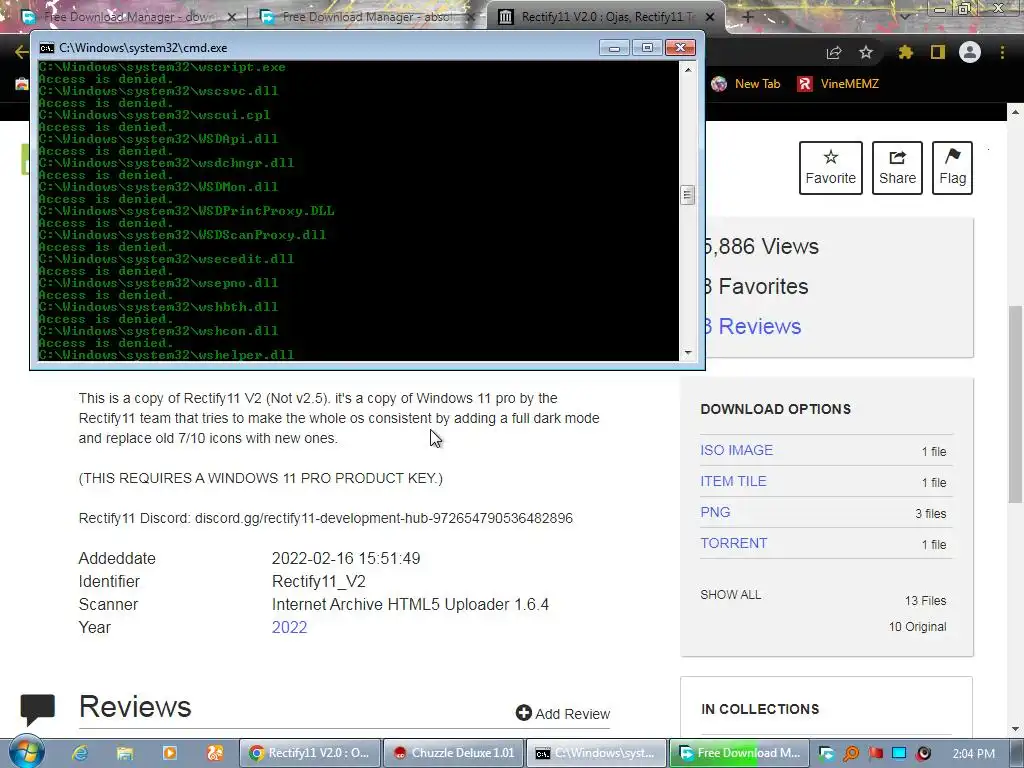Image resolution: width=1024 pixels, height=768 pixels.
Task: Go back with the browser arrow
Action: pos(21,52)
